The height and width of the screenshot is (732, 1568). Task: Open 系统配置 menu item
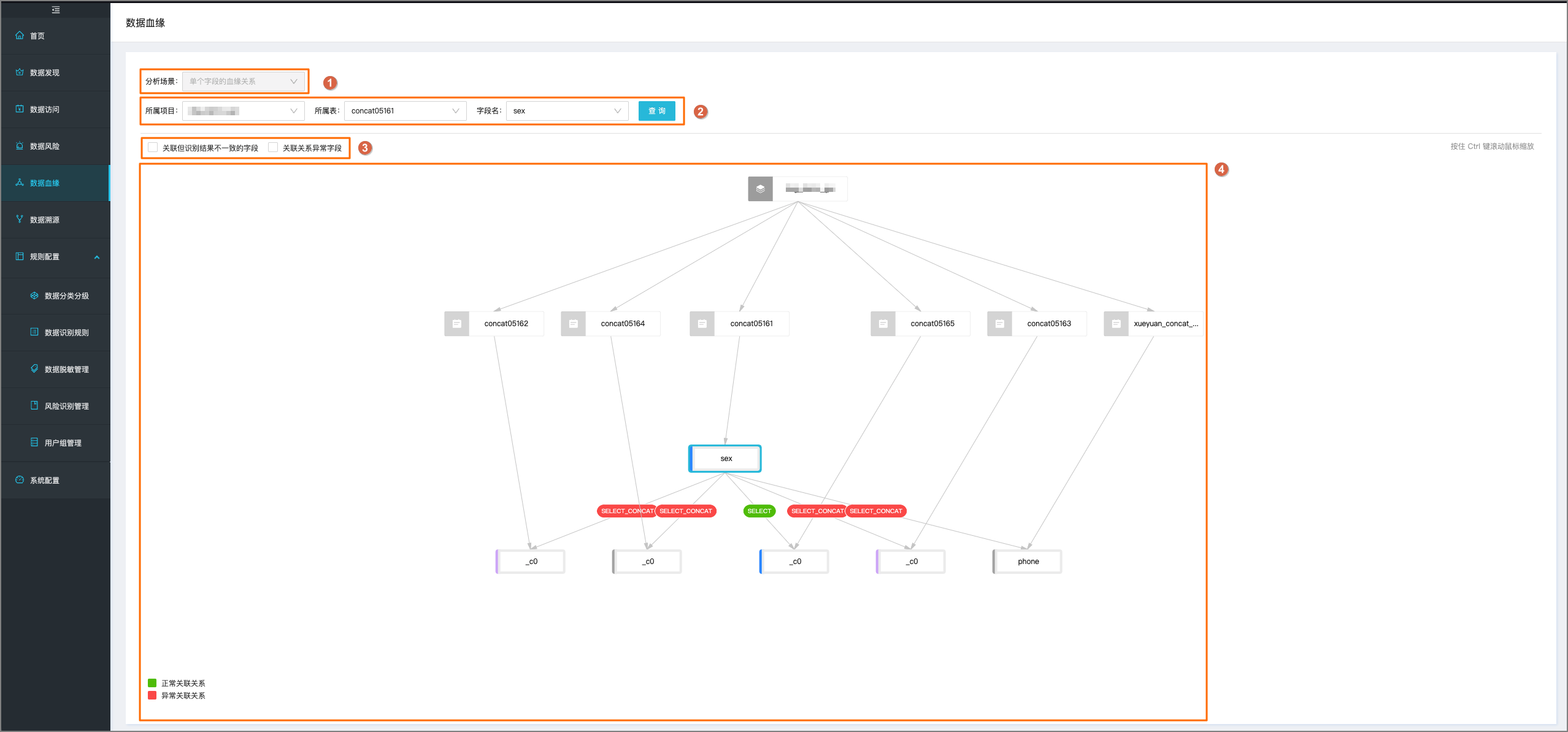click(56, 480)
